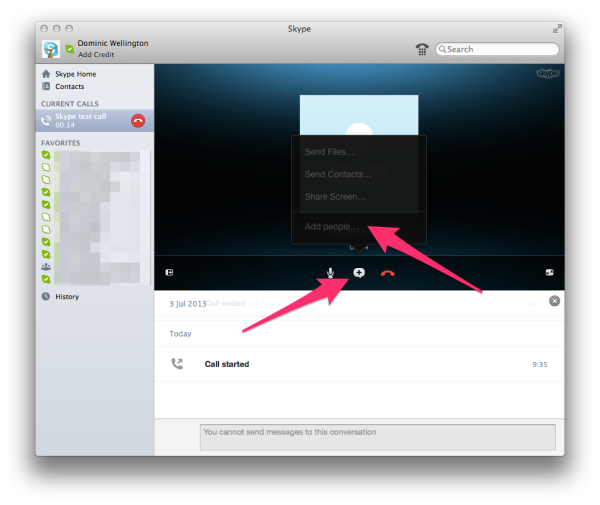This screenshot has width=600, height=505.
Task: Click the Call started entry
Action: pyautogui.click(x=227, y=365)
